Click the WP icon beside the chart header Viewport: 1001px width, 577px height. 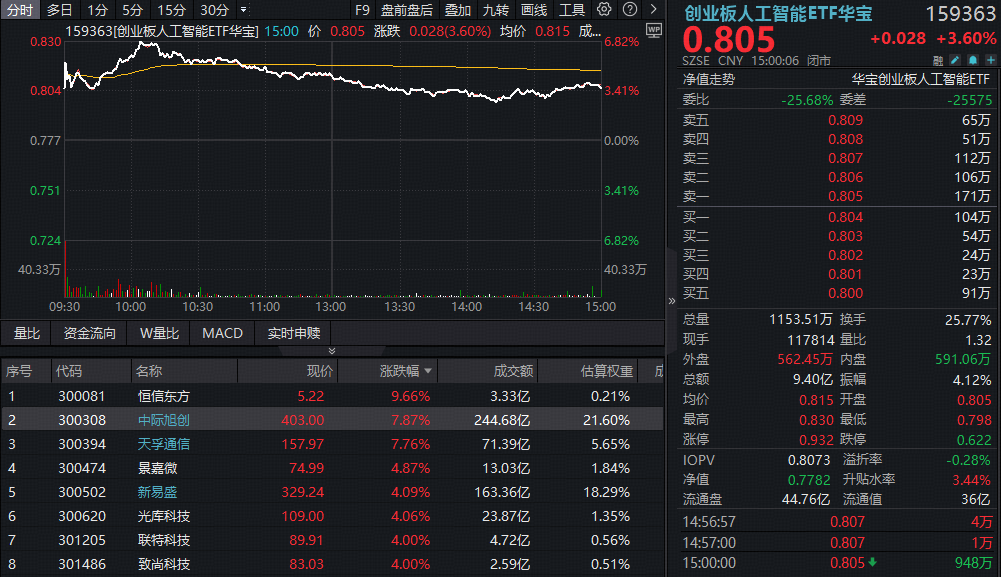[x=654, y=31]
